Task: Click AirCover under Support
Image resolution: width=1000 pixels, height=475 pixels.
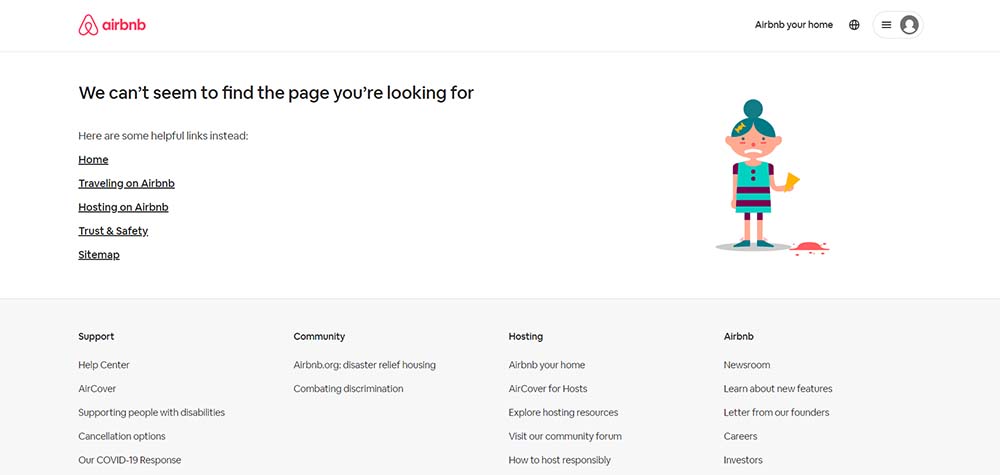Action: (97, 388)
